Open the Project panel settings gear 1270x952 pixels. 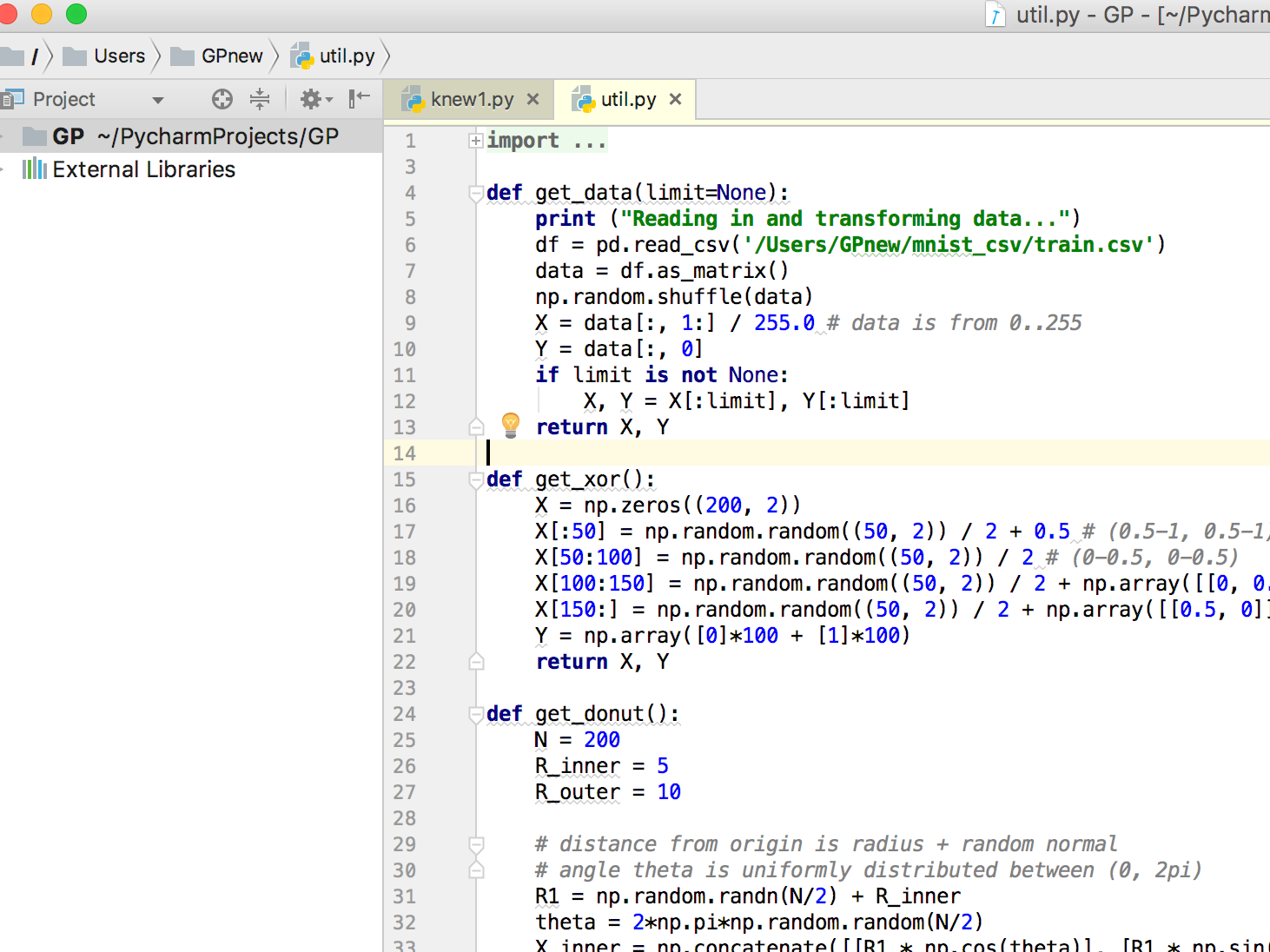click(311, 99)
